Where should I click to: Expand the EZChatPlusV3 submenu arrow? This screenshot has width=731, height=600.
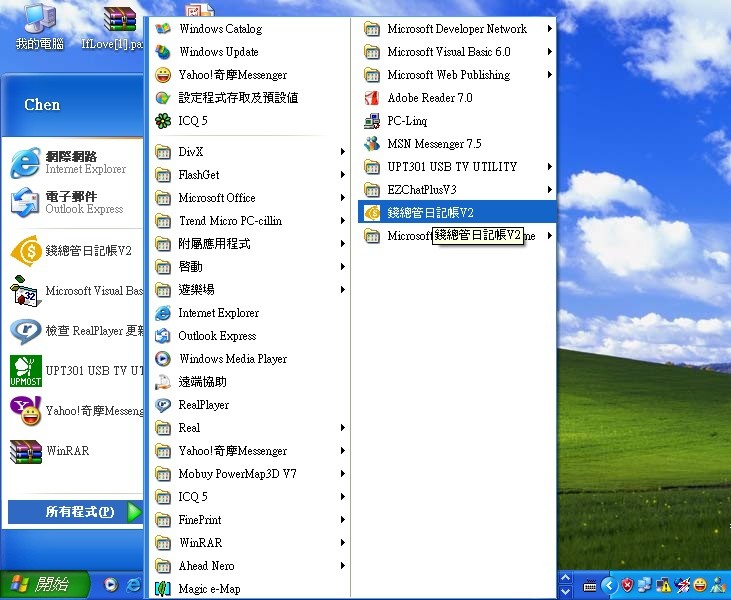click(x=550, y=190)
